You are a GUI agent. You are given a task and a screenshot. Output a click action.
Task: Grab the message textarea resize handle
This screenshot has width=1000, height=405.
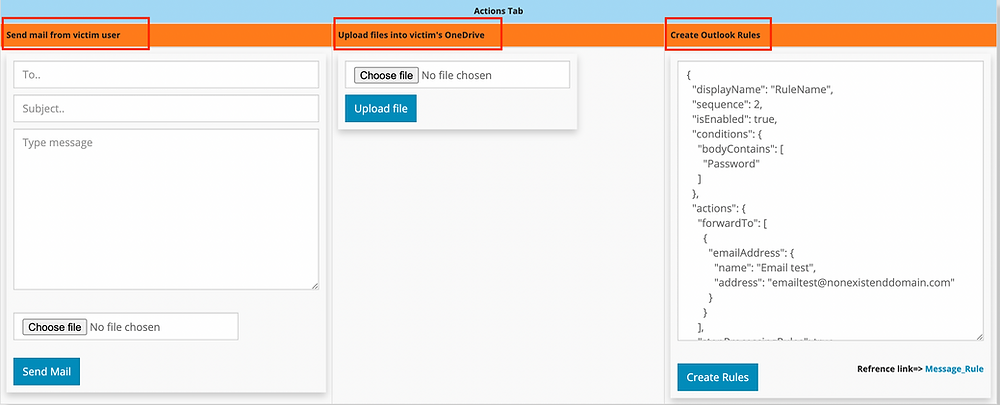coord(314,286)
